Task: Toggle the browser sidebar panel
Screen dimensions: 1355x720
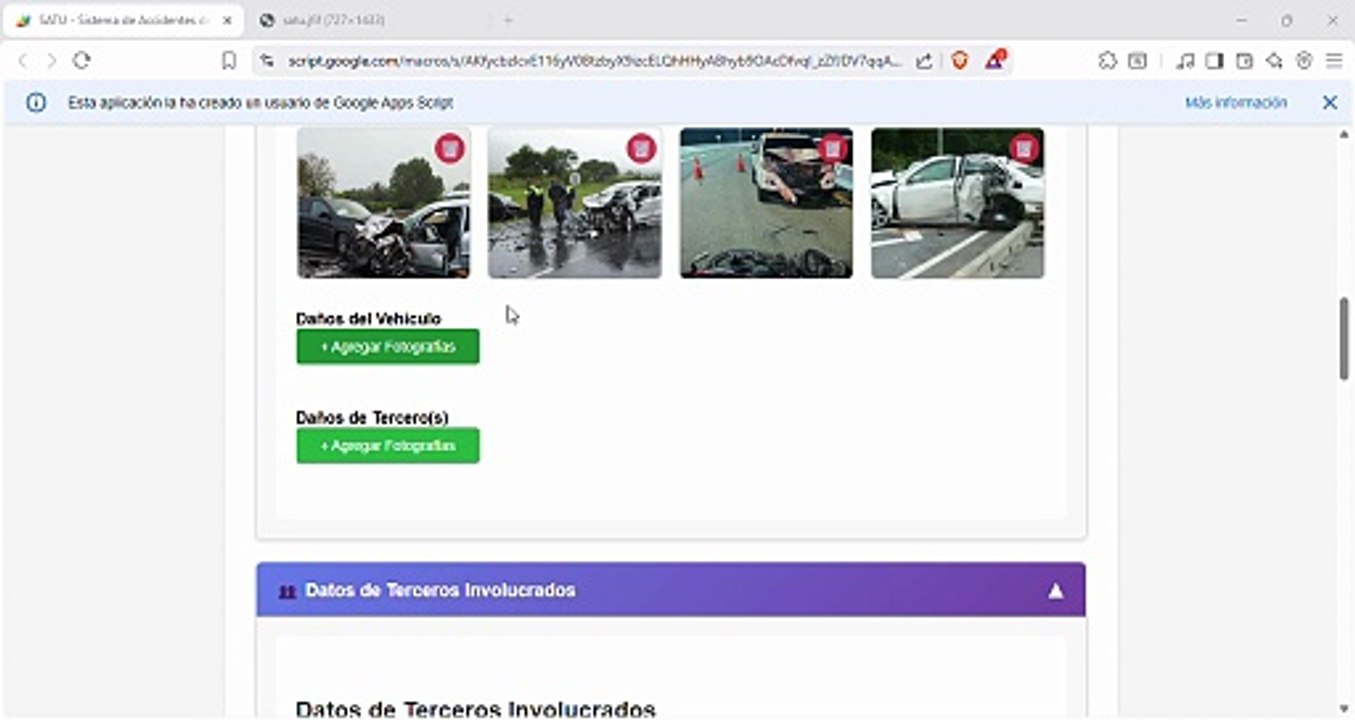Action: (x=1214, y=61)
